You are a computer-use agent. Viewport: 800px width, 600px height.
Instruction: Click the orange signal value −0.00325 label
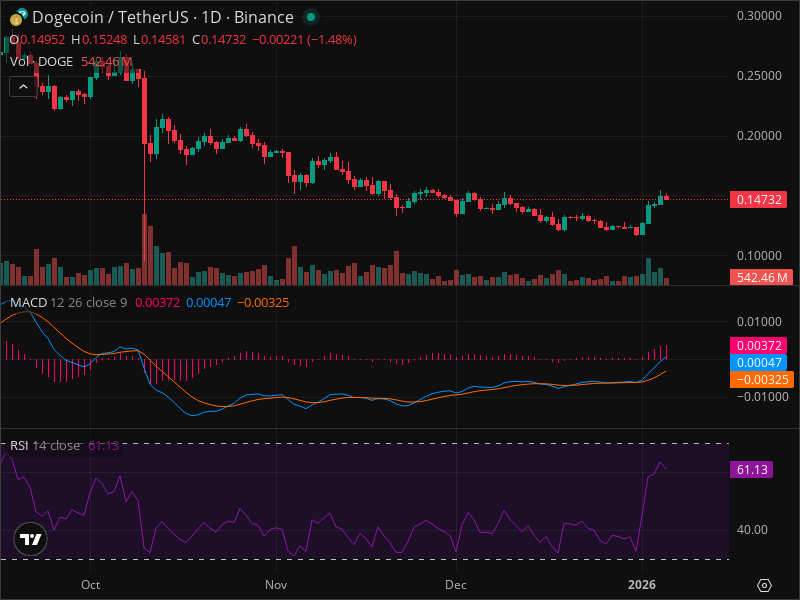click(x=761, y=380)
